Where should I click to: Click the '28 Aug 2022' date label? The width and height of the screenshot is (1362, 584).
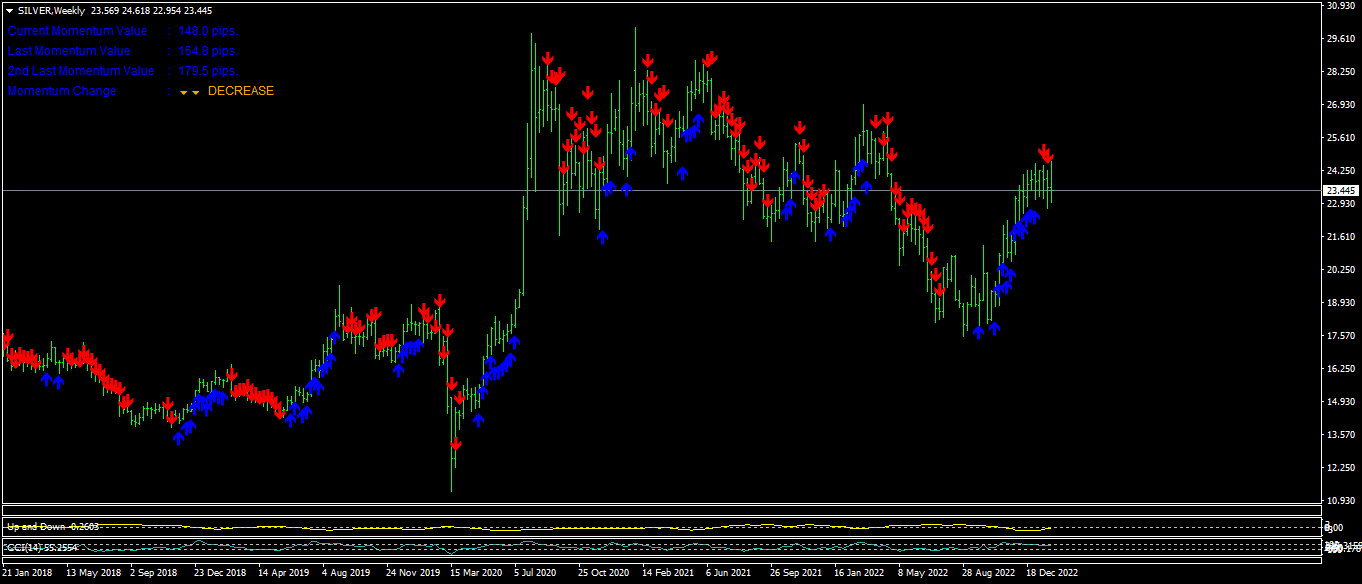pyautogui.click(x=988, y=573)
